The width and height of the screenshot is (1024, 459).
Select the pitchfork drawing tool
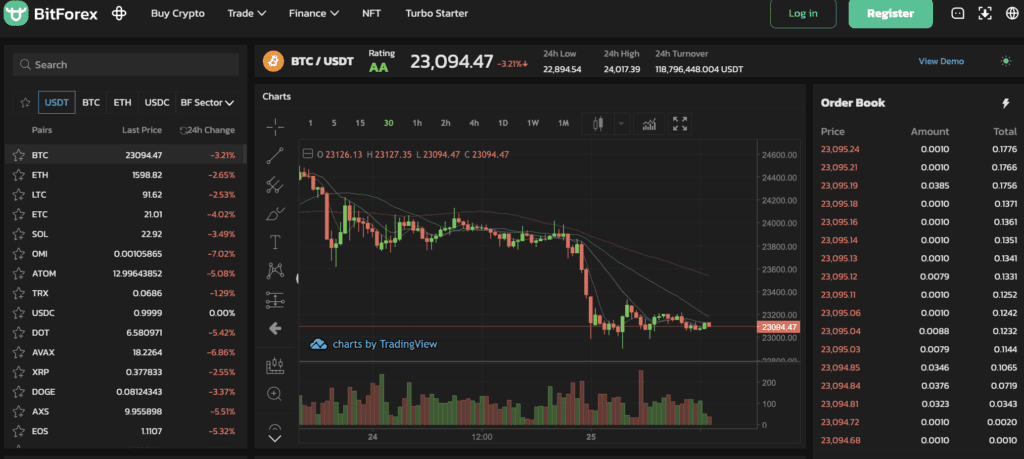tap(275, 185)
